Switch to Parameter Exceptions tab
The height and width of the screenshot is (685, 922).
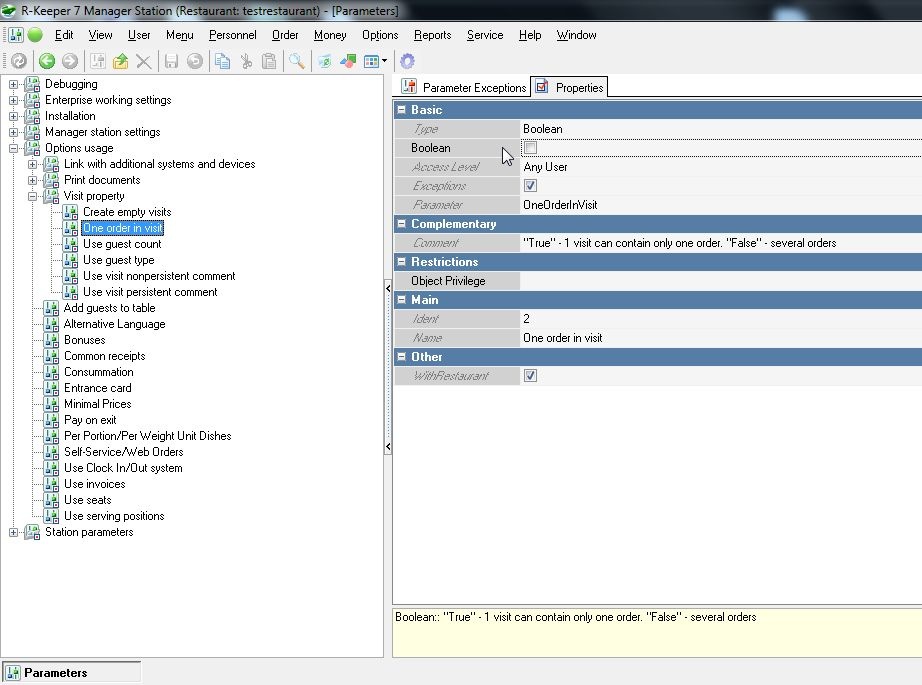pos(464,88)
